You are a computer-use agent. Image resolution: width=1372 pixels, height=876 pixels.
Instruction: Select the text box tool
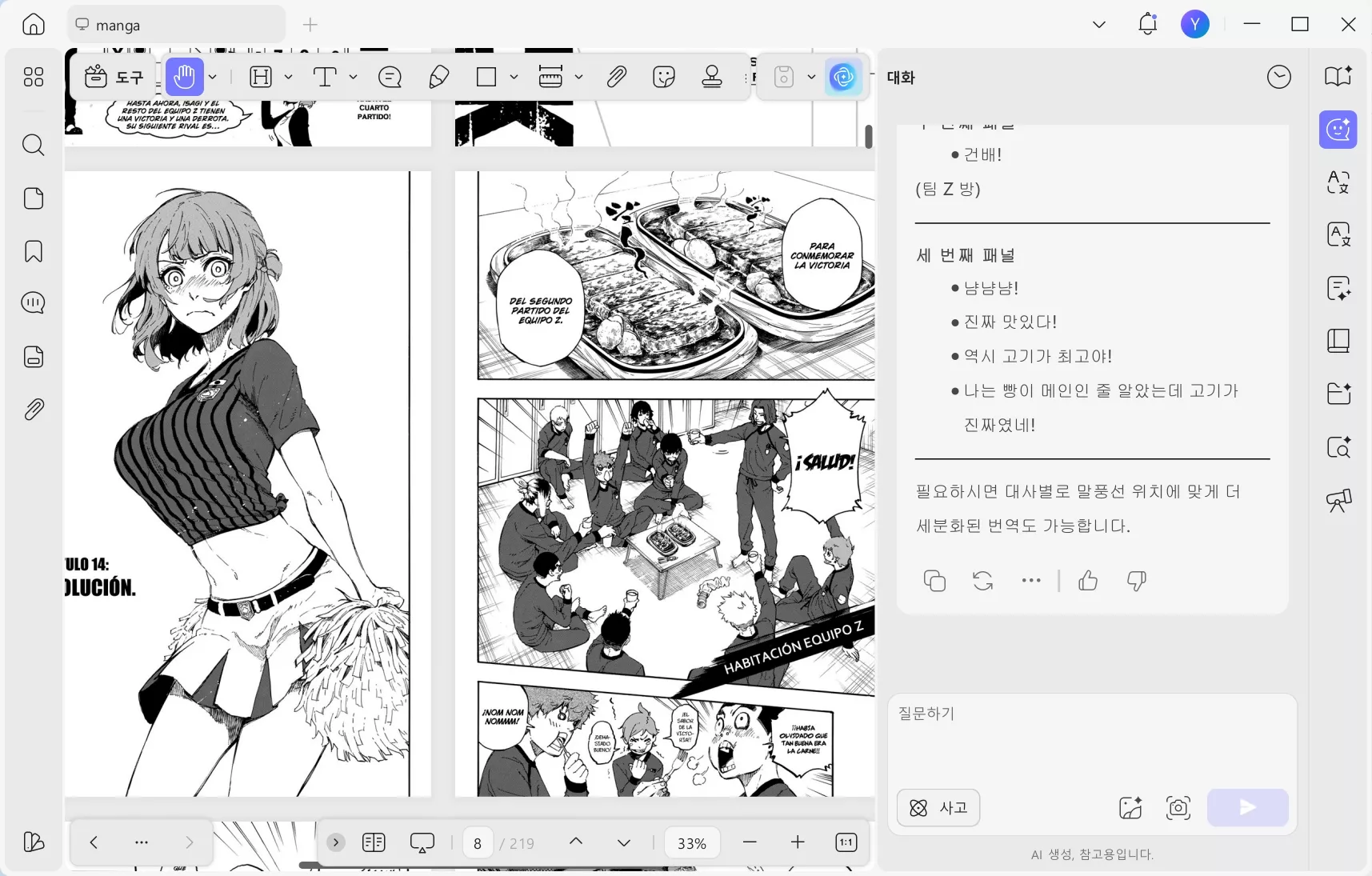pyautogui.click(x=325, y=77)
